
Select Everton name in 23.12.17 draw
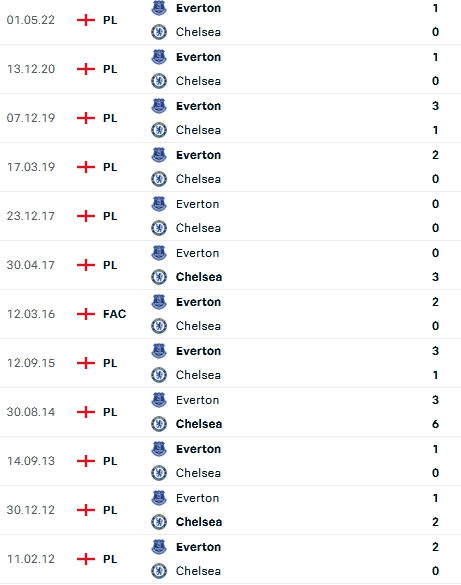(197, 204)
